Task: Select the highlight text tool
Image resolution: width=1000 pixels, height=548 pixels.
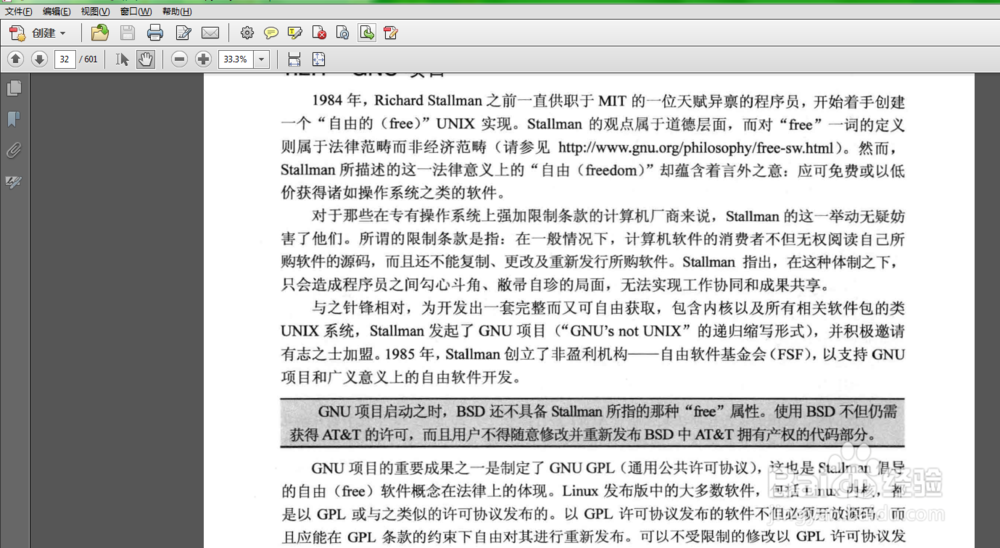Action: pyautogui.click(x=295, y=33)
